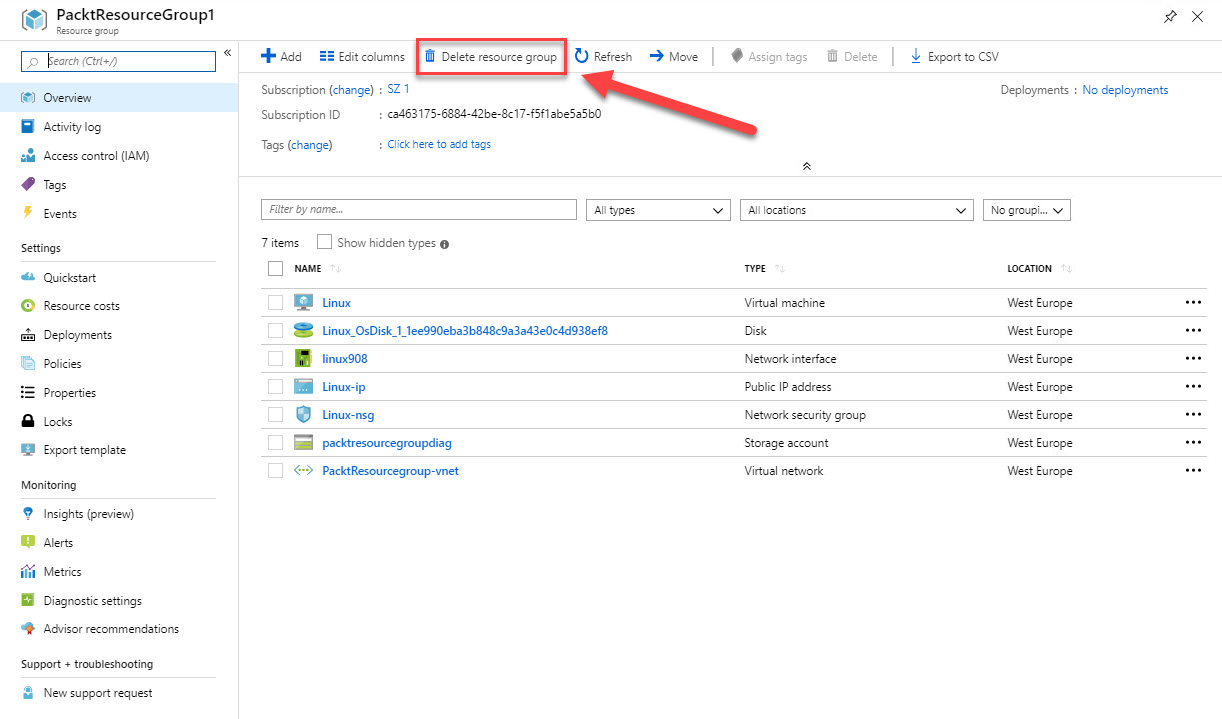Screen dimensions: 1222x719
Task: Click the Linux virtual machine name link
Action: tap(336, 302)
